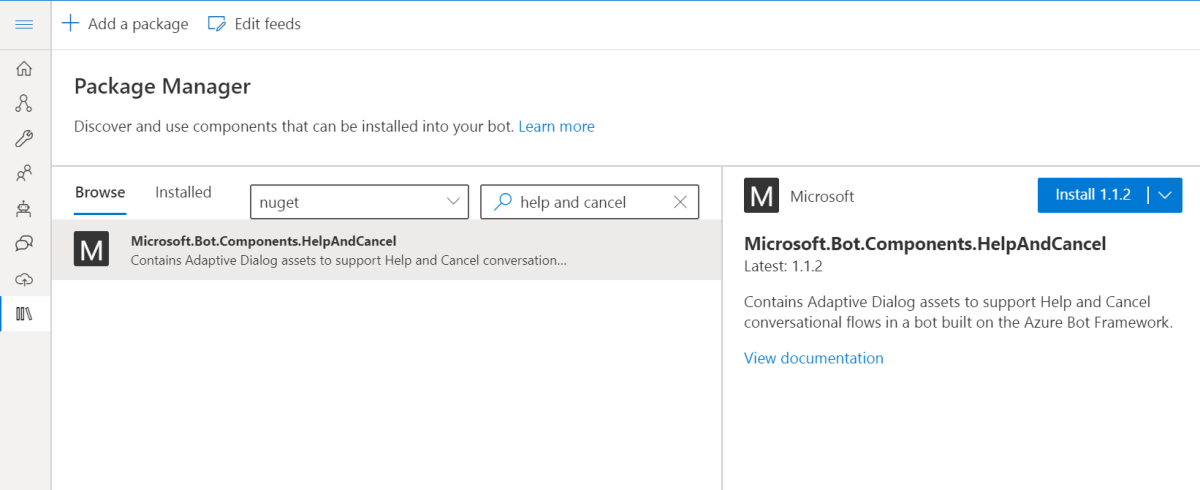
Task: Select the Microsoft.Bot.Components.HelpAndCancel package row
Action: click(386, 250)
